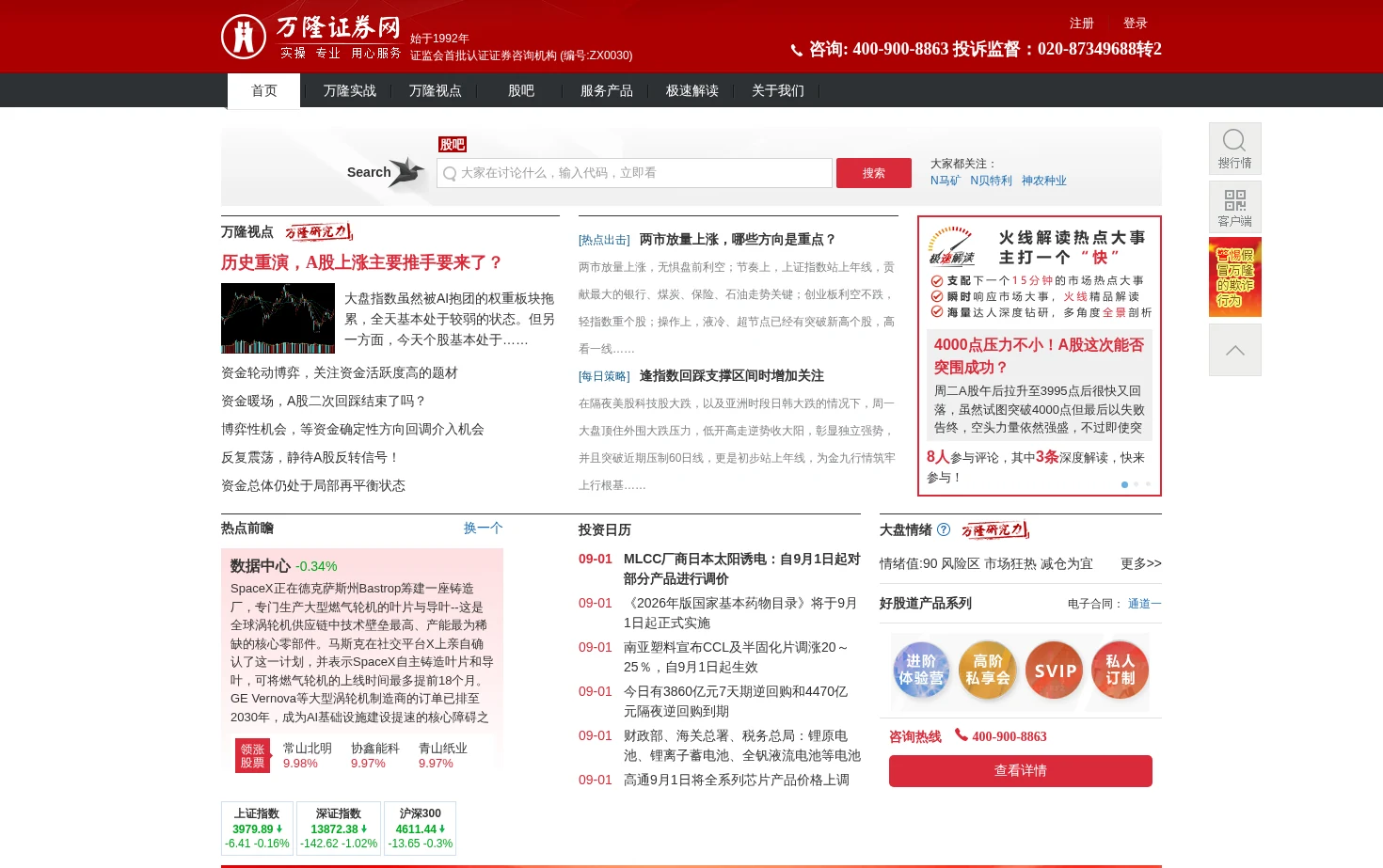Viewport: 1383px width, 868px height.
Task: Open 股吧 navigation item
Action: 520,90
